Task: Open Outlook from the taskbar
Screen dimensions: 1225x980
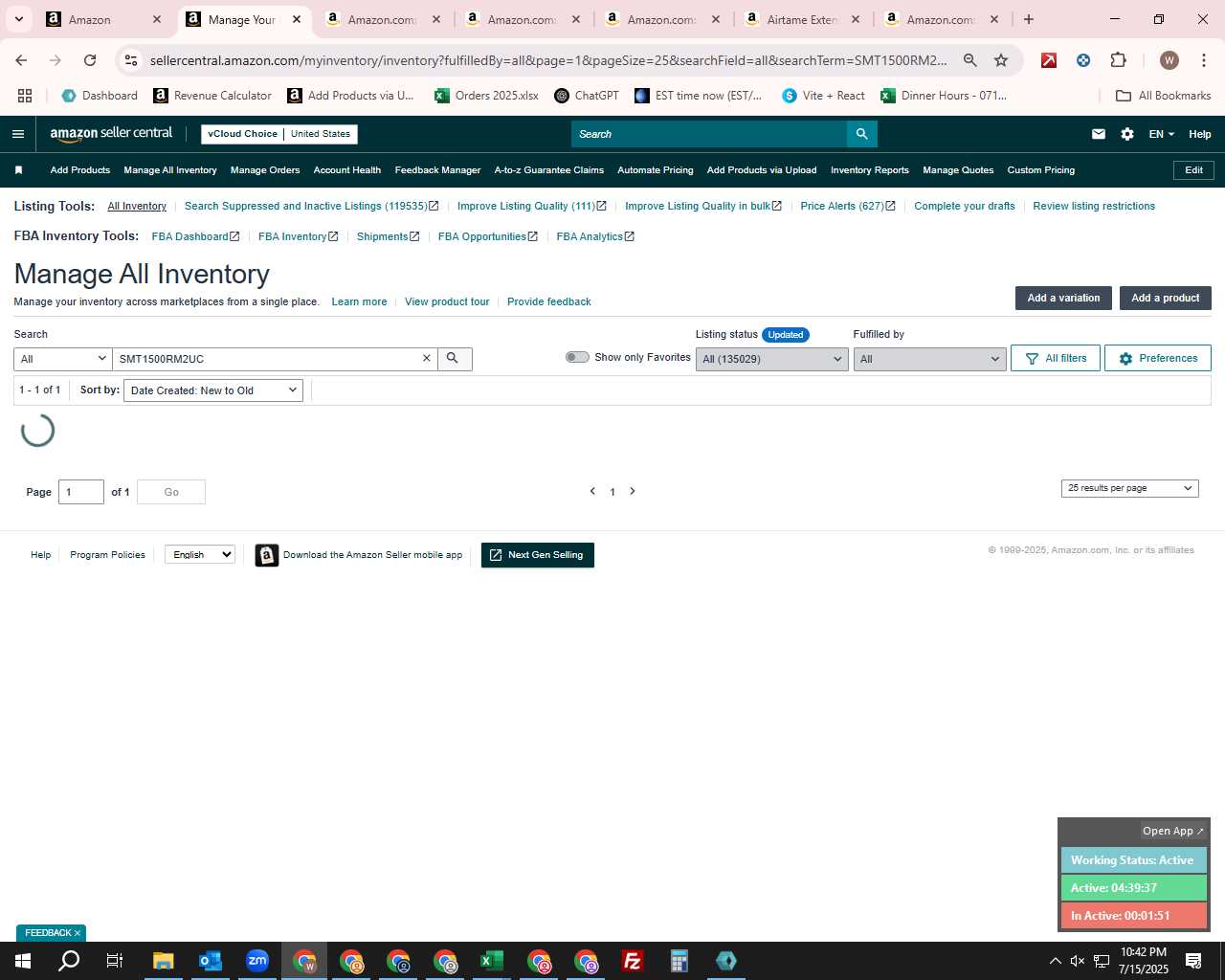Action: click(x=211, y=961)
